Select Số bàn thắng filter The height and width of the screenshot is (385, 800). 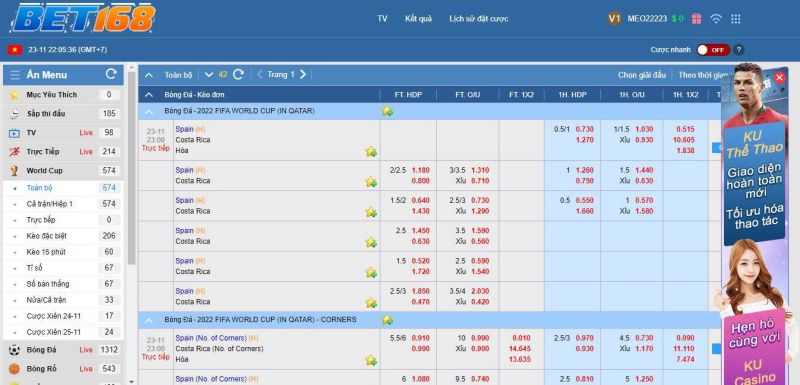point(63,284)
